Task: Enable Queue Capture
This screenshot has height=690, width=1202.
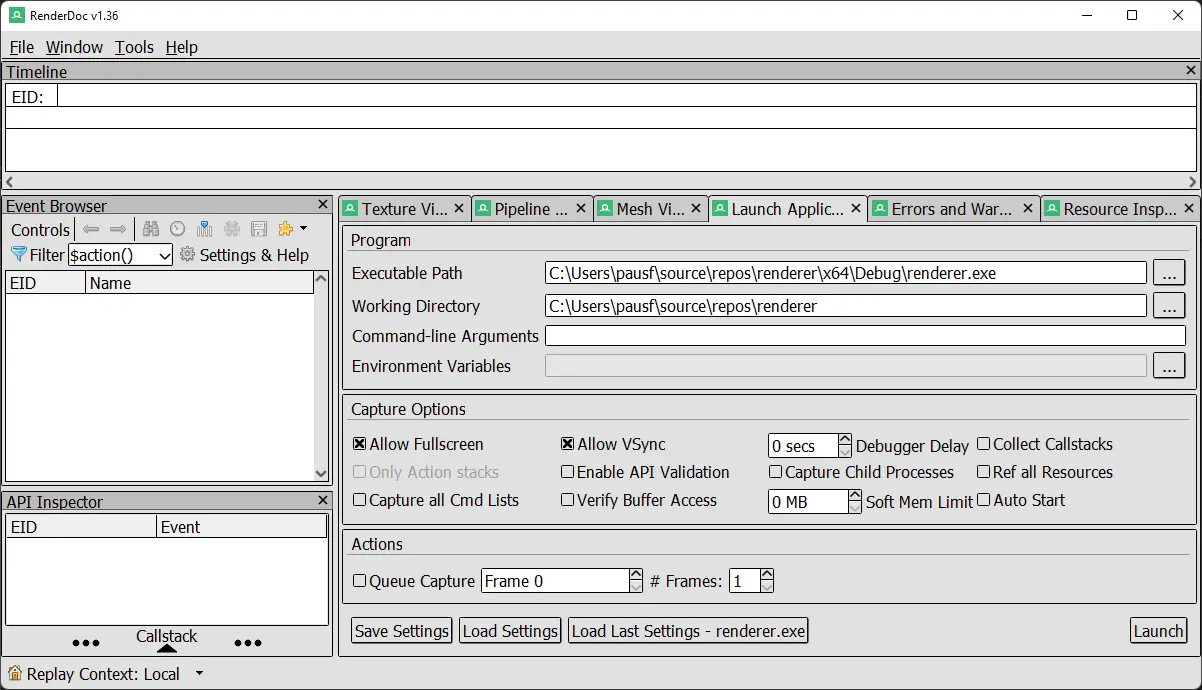Action: click(x=360, y=580)
